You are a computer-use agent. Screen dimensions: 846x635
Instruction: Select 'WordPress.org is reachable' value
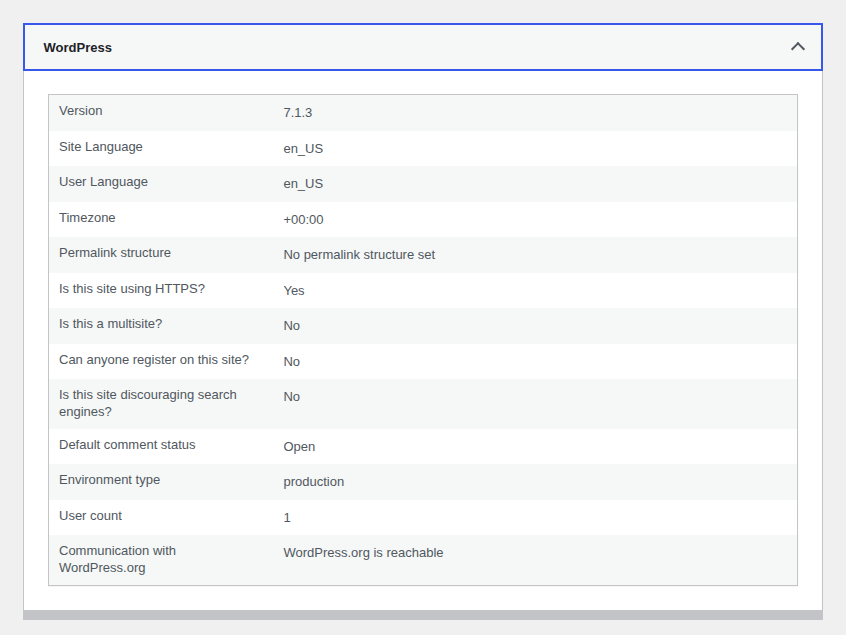point(364,553)
